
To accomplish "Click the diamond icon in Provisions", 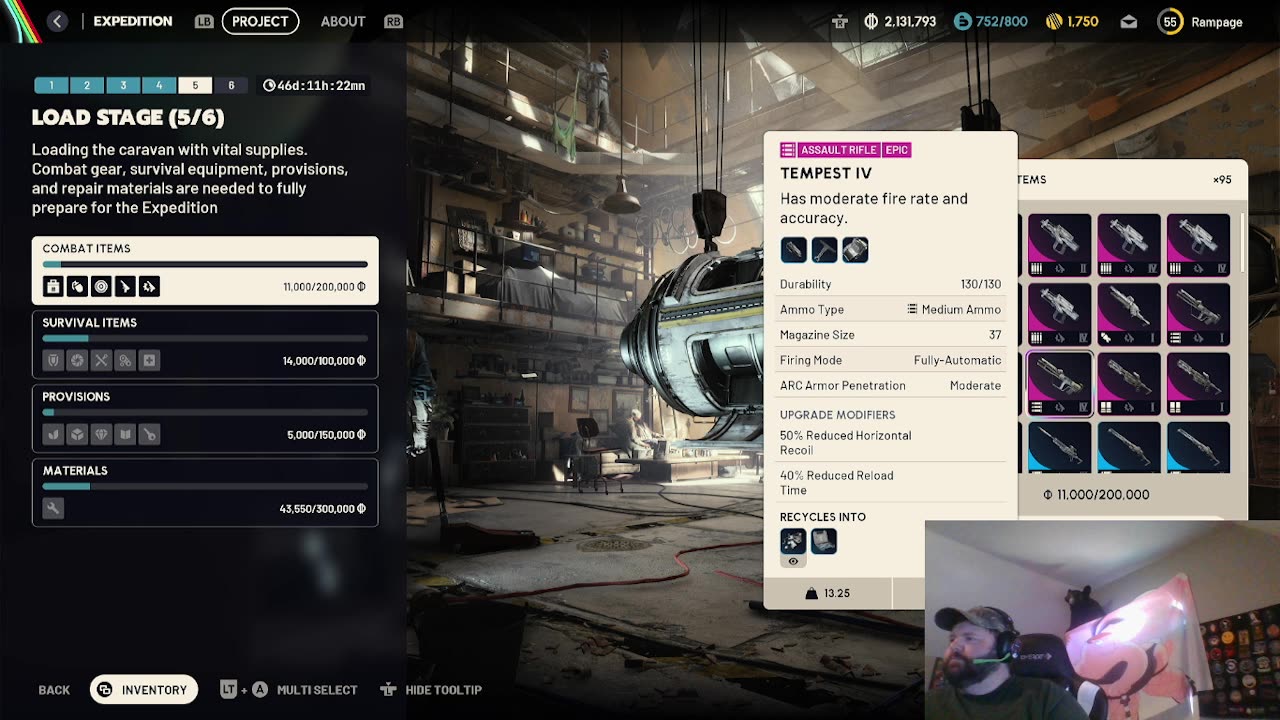I will pyautogui.click(x=101, y=435).
